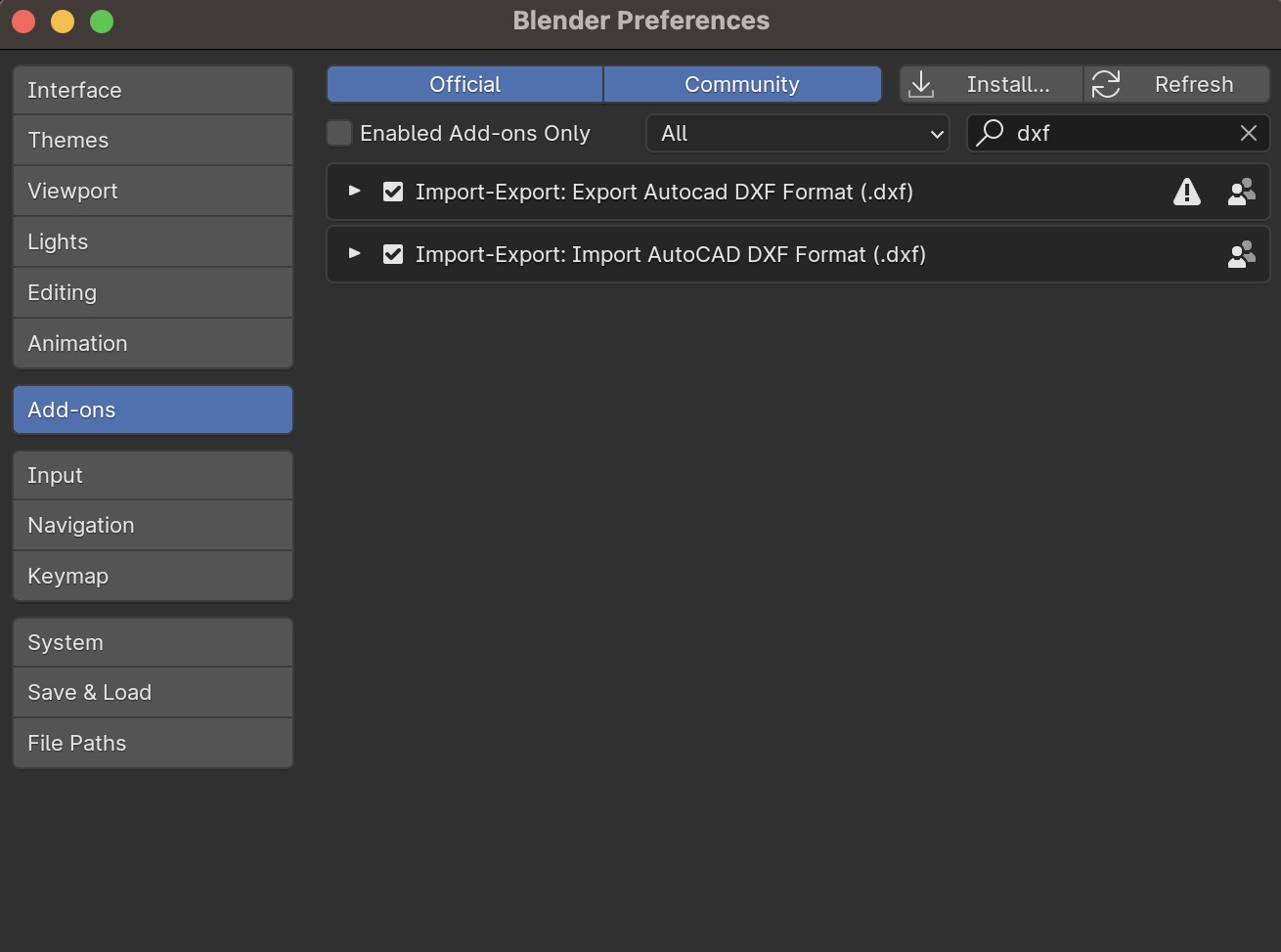Open the Animation preferences
The width and height of the screenshot is (1281, 952).
[153, 343]
